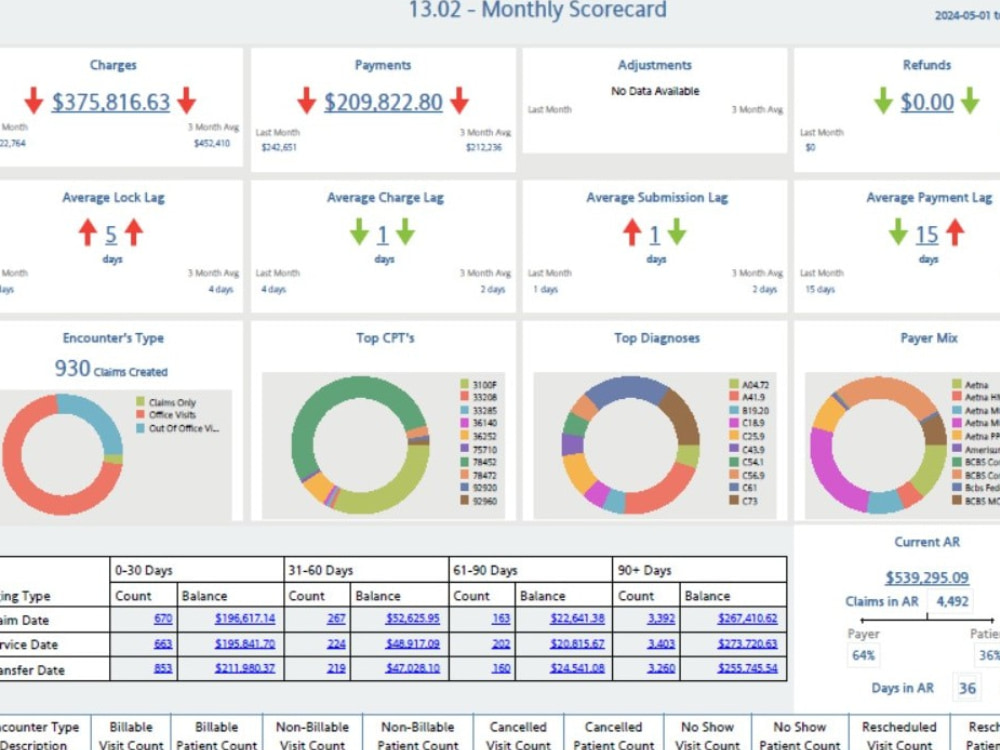
Task: Click the green down arrow in Average Submission Lag
Action: tap(677, 233)
